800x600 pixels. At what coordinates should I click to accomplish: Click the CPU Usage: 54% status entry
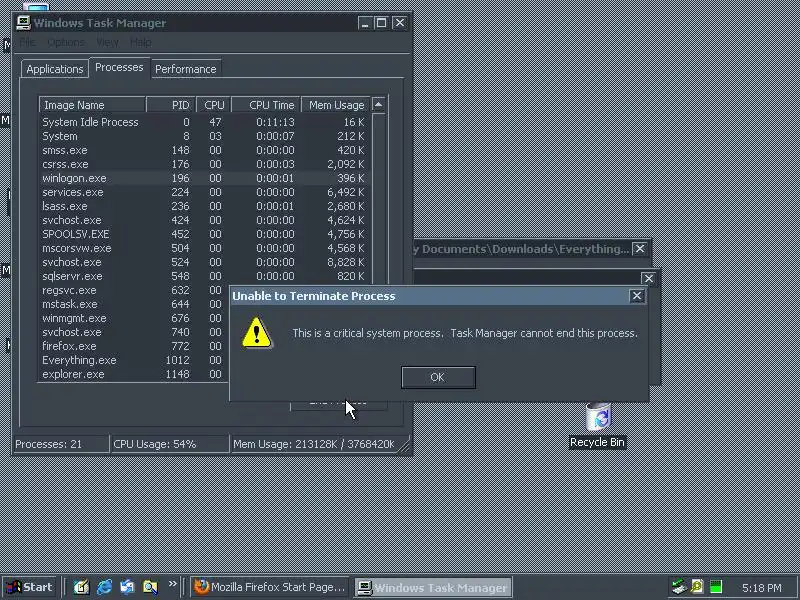(169, 444)
